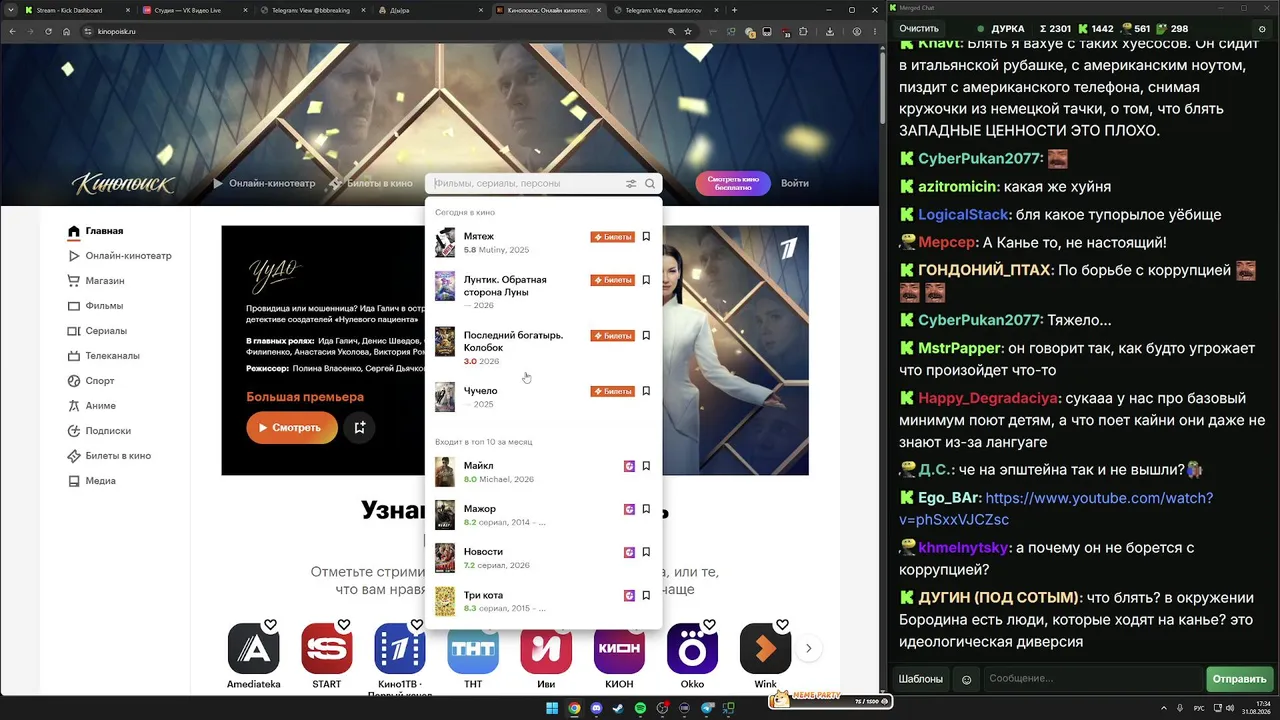1280x720 pixels.
Task: Open Магазин in the sidebar
Action: coord(96,281)
